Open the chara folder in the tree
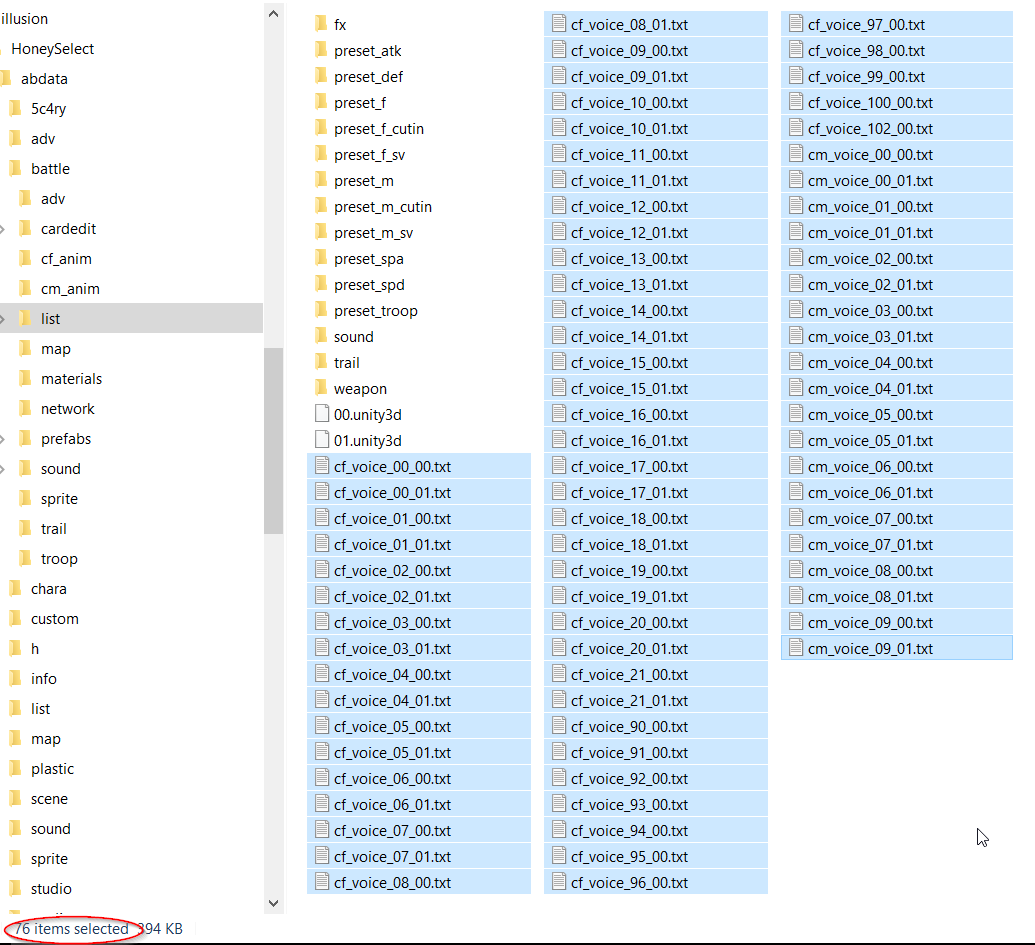This screenshot has width=1035, height=945. click(x=48, y=589)
